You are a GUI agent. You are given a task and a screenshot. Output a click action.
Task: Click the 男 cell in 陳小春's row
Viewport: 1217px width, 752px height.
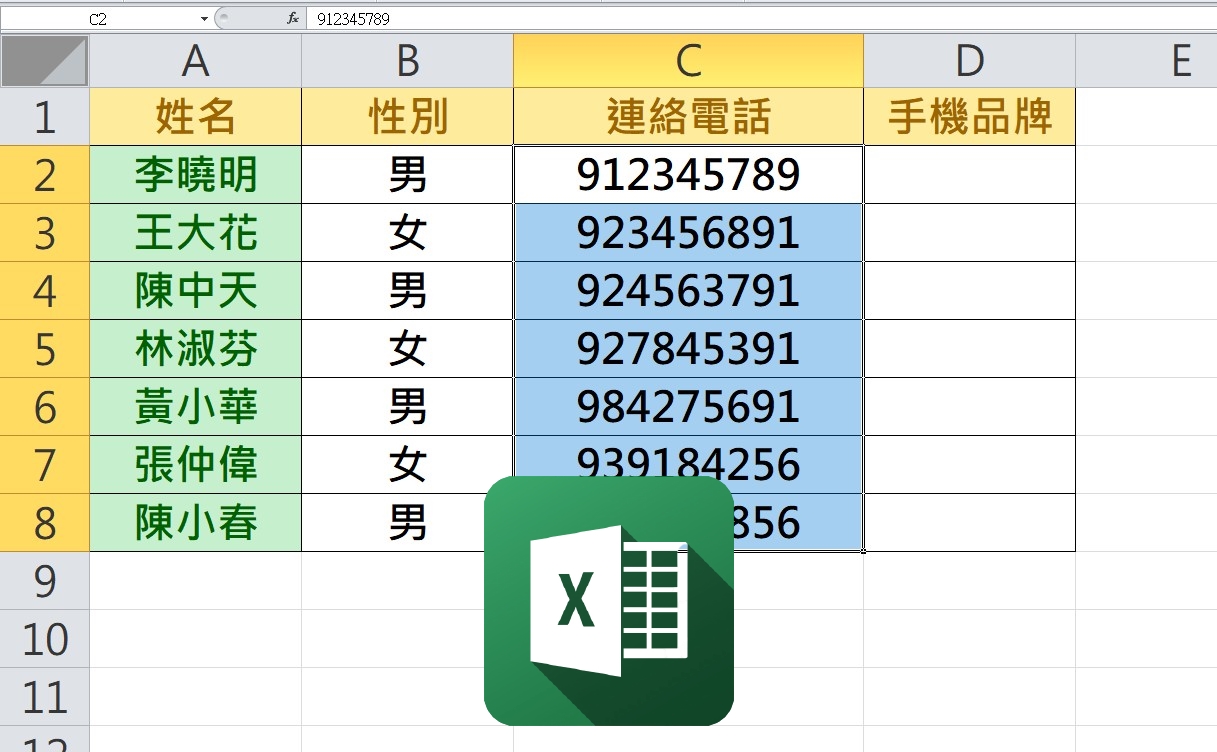pos(407,523)
